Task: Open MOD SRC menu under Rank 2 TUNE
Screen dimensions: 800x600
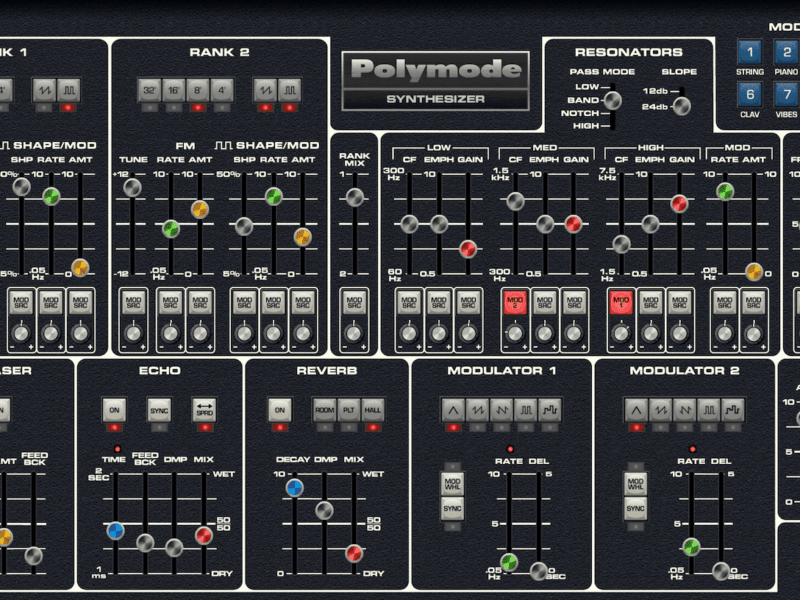Action: coord(133,303)
